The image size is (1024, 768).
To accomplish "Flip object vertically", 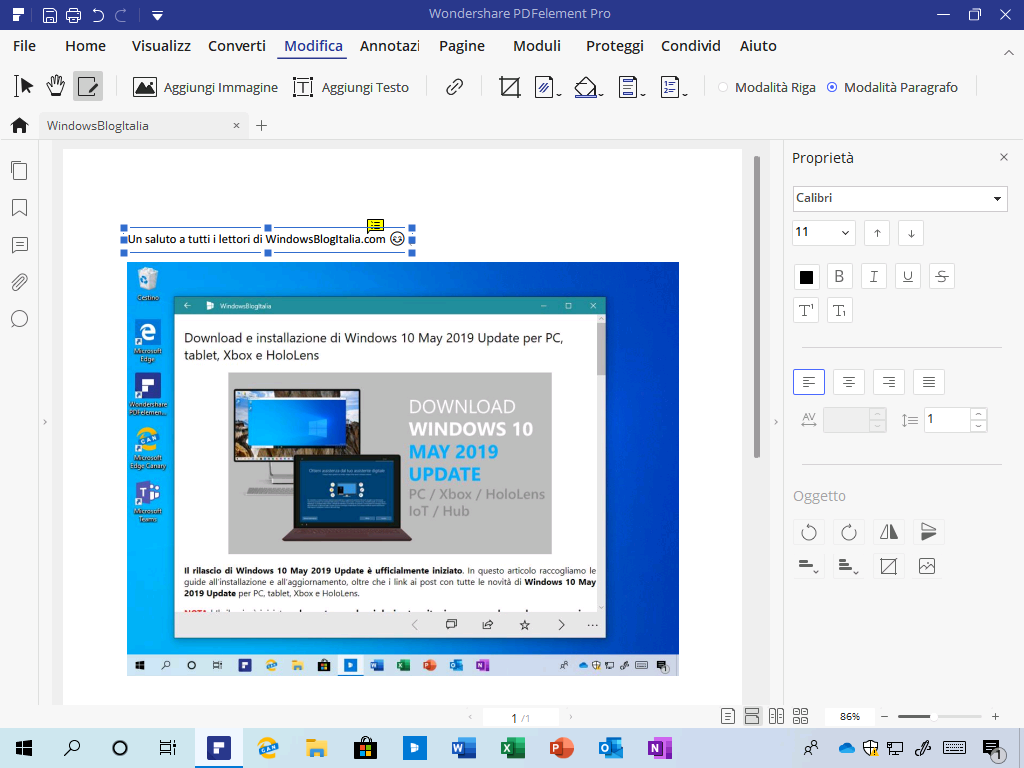I will click(x=929, y=532).
